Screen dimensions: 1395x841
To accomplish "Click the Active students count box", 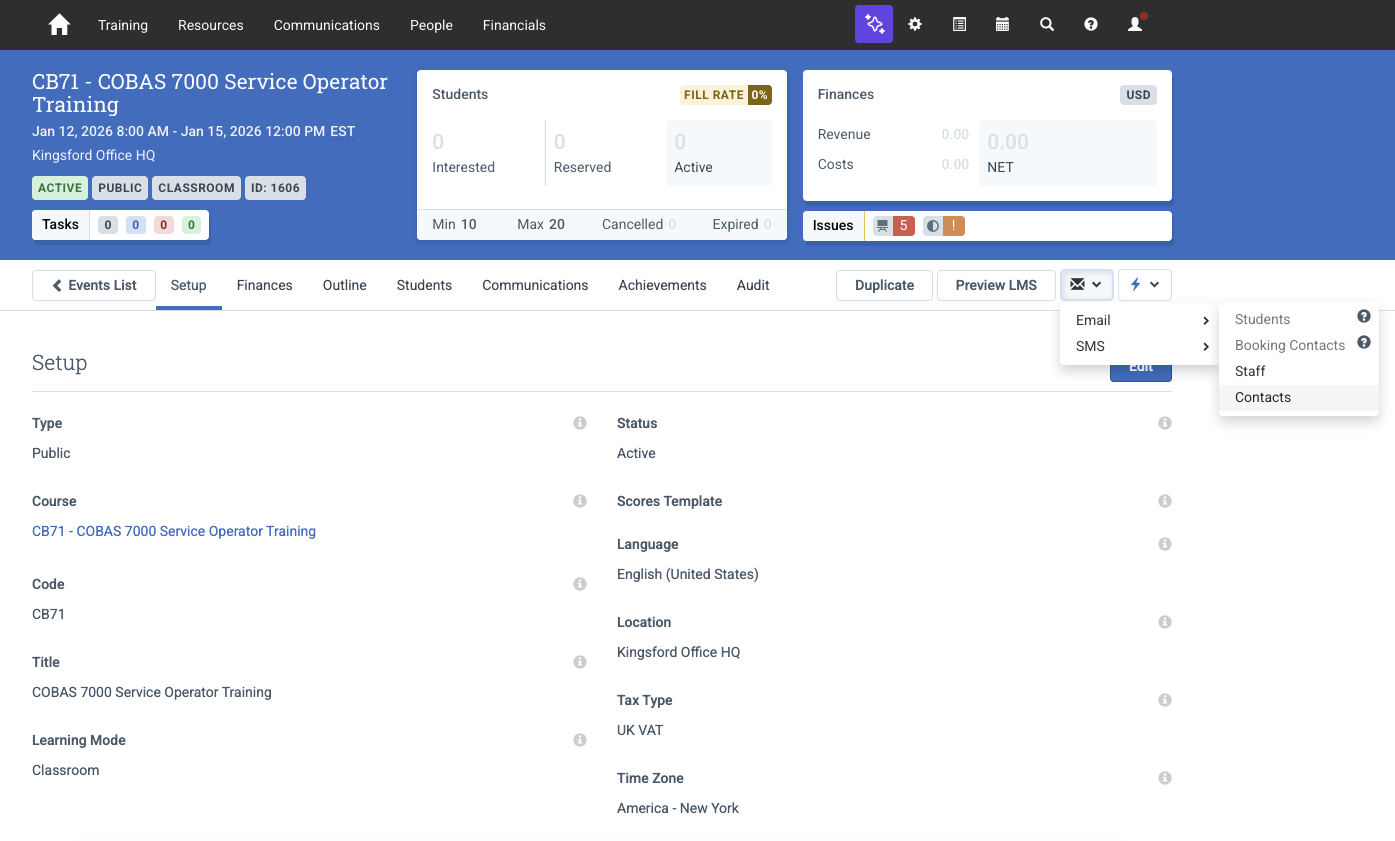I will pos(718,153).
